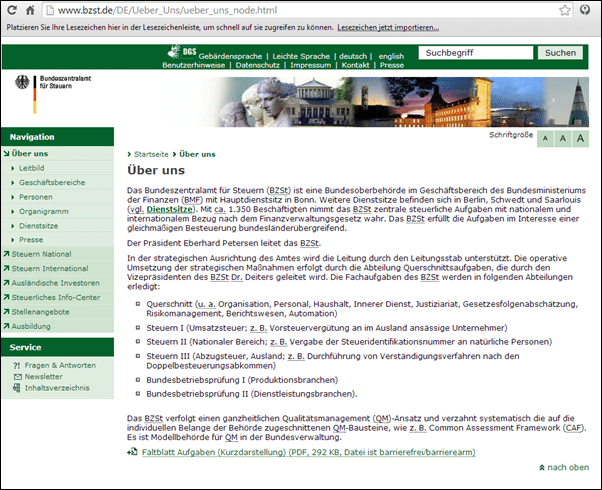Click the DGS sign language hand icon

tap(175, 51)
